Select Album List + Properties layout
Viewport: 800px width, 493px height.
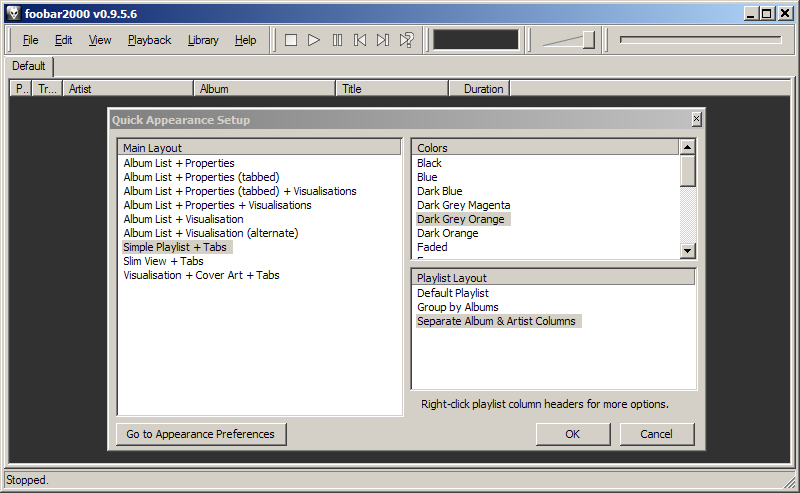pyautogui.click(x=179, y=163)
